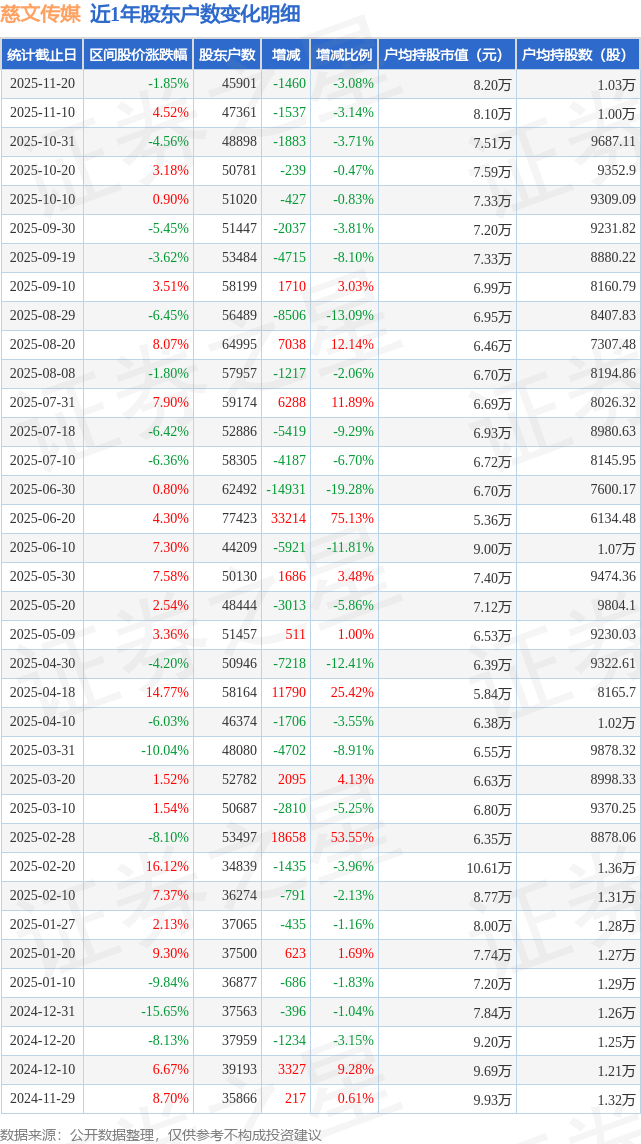This screenshot has height=1144, width=641.
Task: Click the 户均持股市值（元） column header
Action: (x=446, y=56)
